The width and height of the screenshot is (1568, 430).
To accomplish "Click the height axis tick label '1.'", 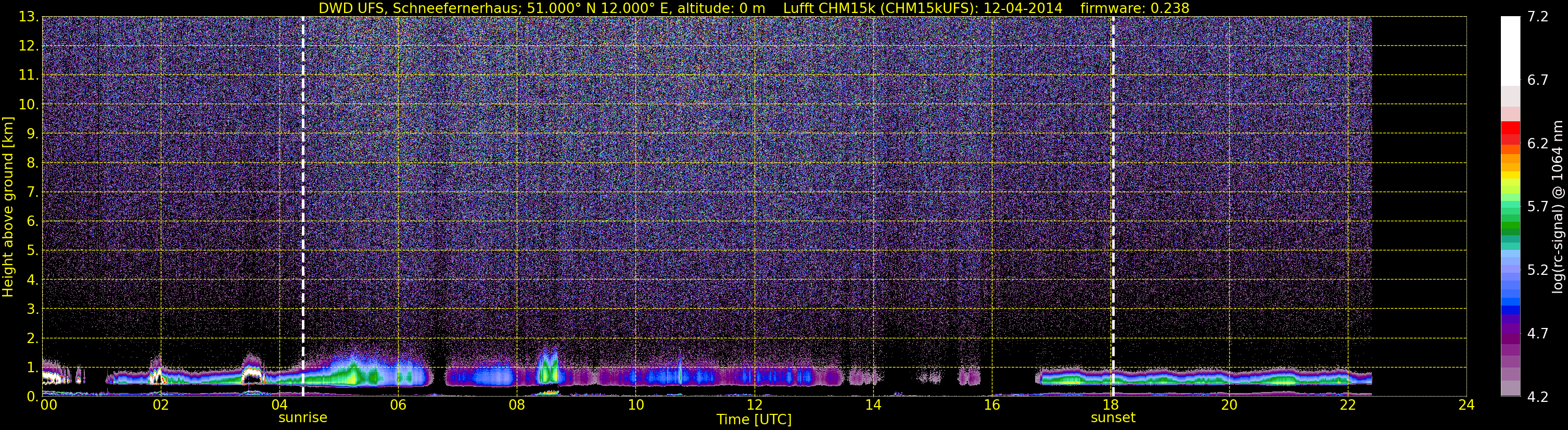I will [33, 367].
